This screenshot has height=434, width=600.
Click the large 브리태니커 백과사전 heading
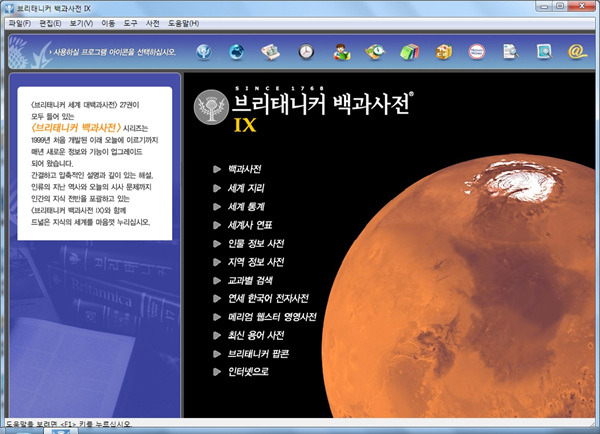(x=323, y=104)
